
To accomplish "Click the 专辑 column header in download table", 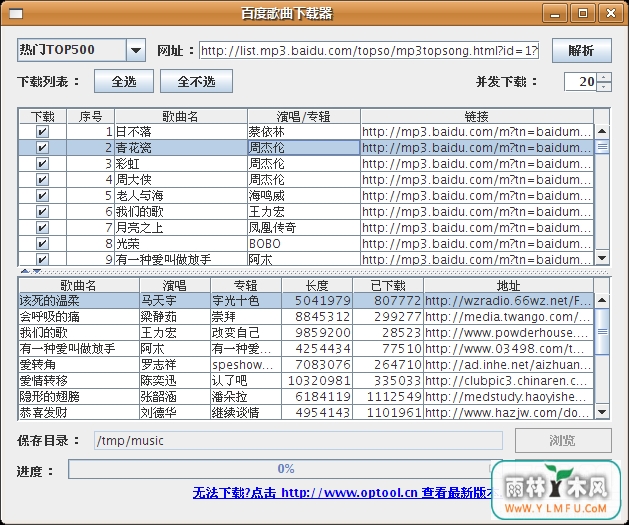I will pyautogui.click(x=246, y=286).
